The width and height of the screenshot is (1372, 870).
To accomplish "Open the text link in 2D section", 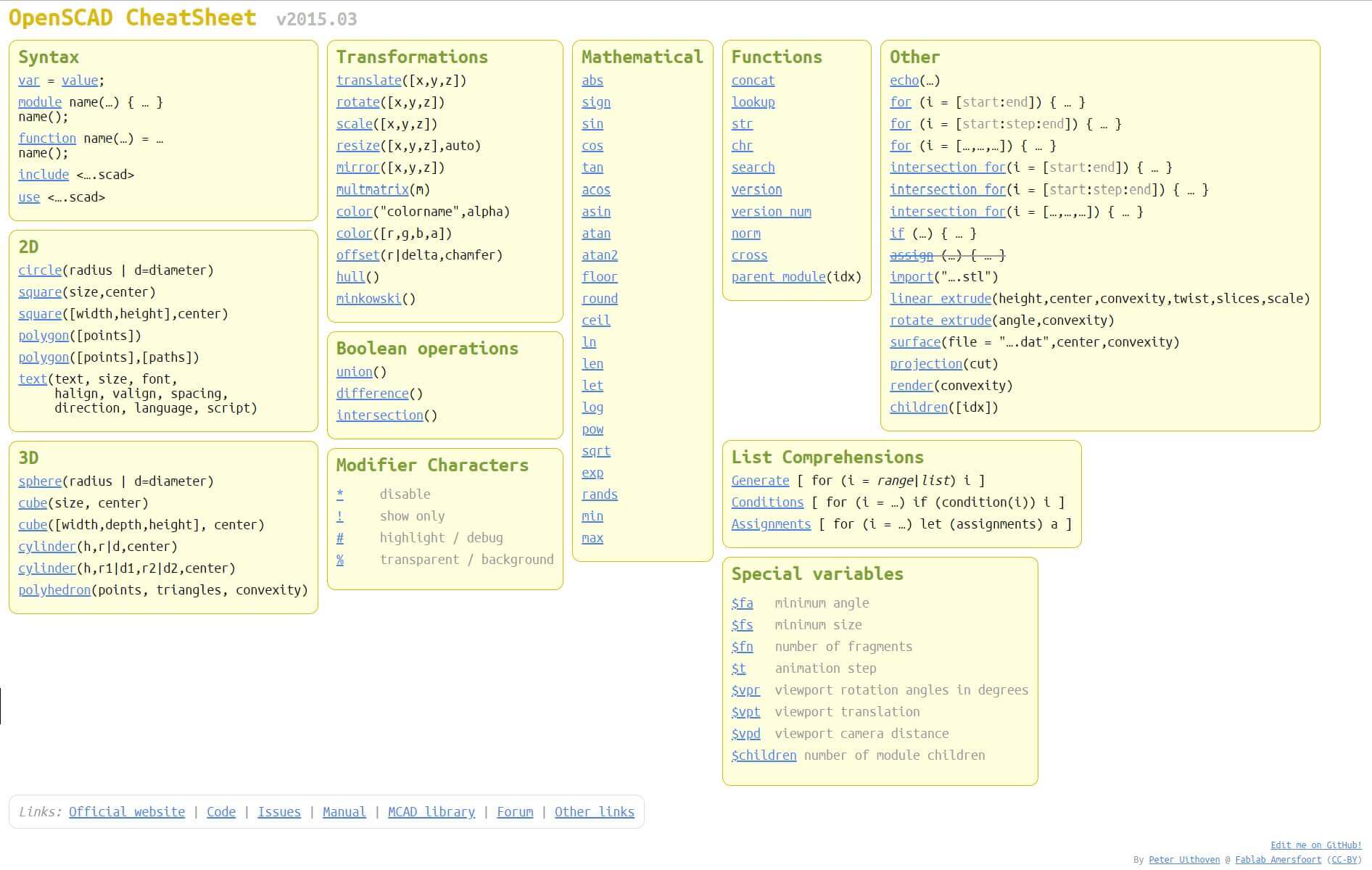I will (33, 379).
